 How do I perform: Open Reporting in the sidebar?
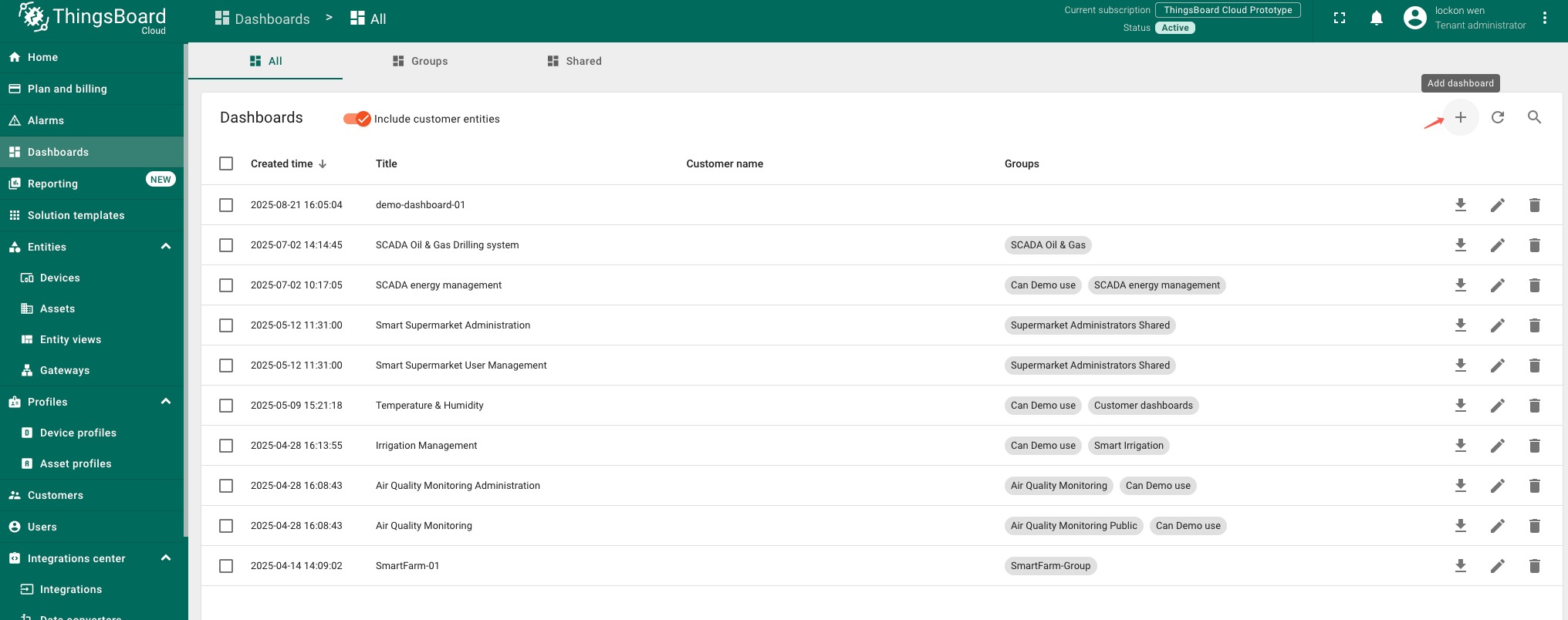point(92,184)
